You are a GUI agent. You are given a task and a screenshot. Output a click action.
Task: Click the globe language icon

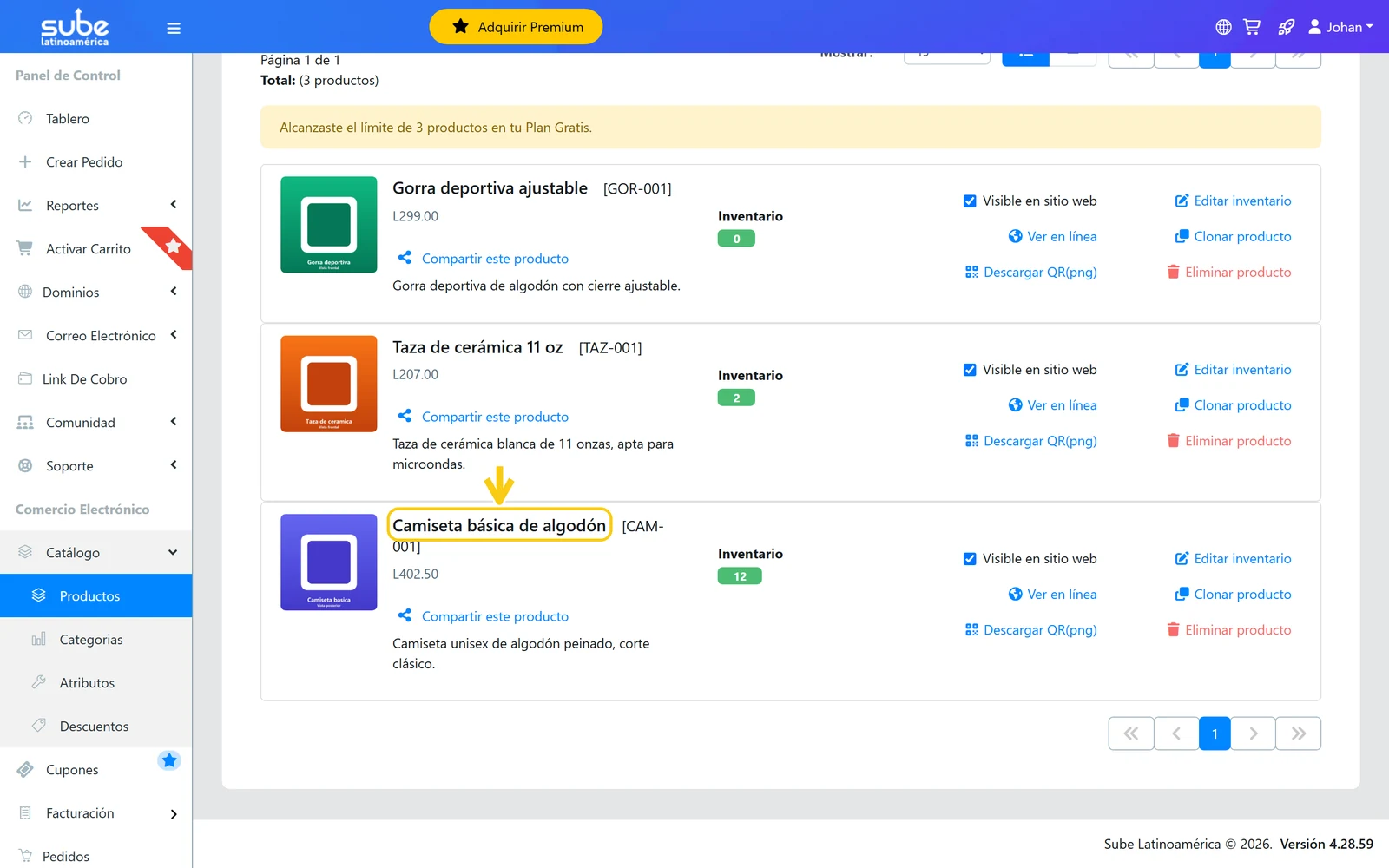click(1223, 27)
